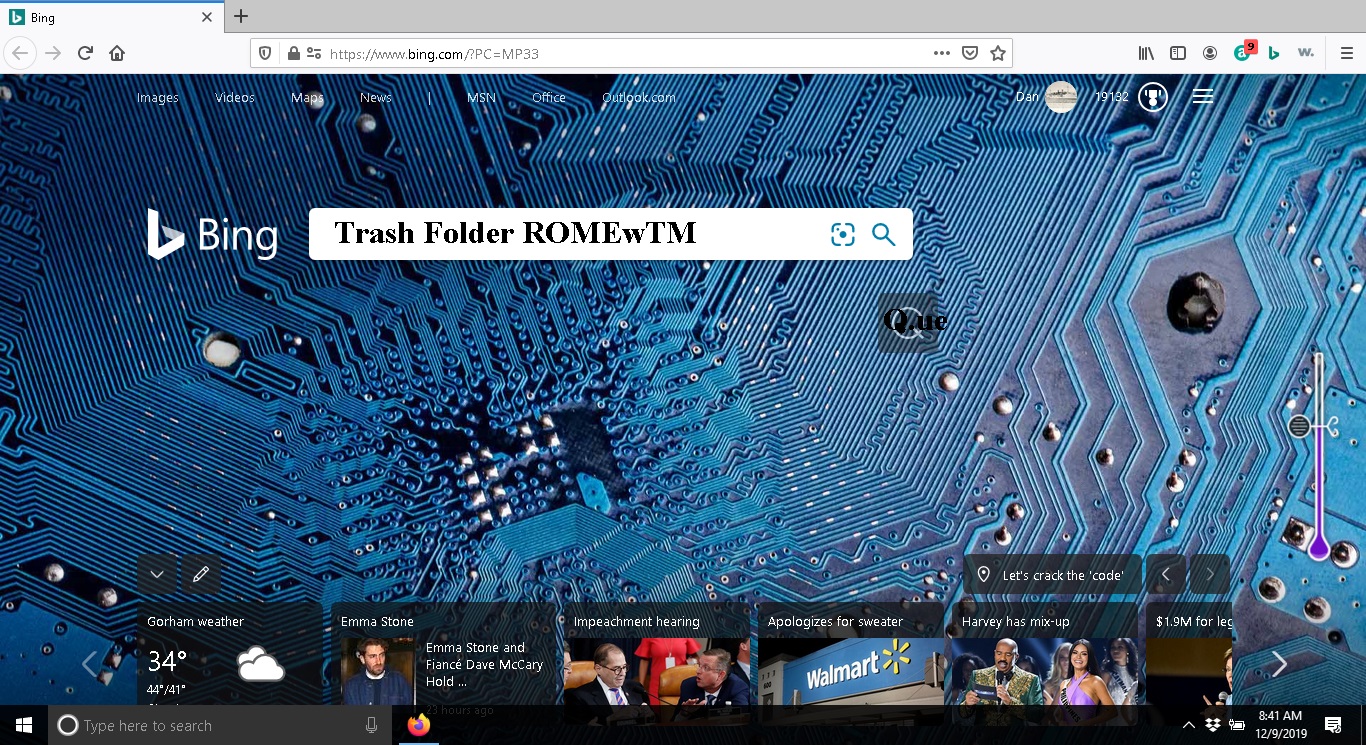Viewport: 1366px width, 745px height.
Task: View Microsoft Rewards points 19132
Action: [x=1112, y=97]
